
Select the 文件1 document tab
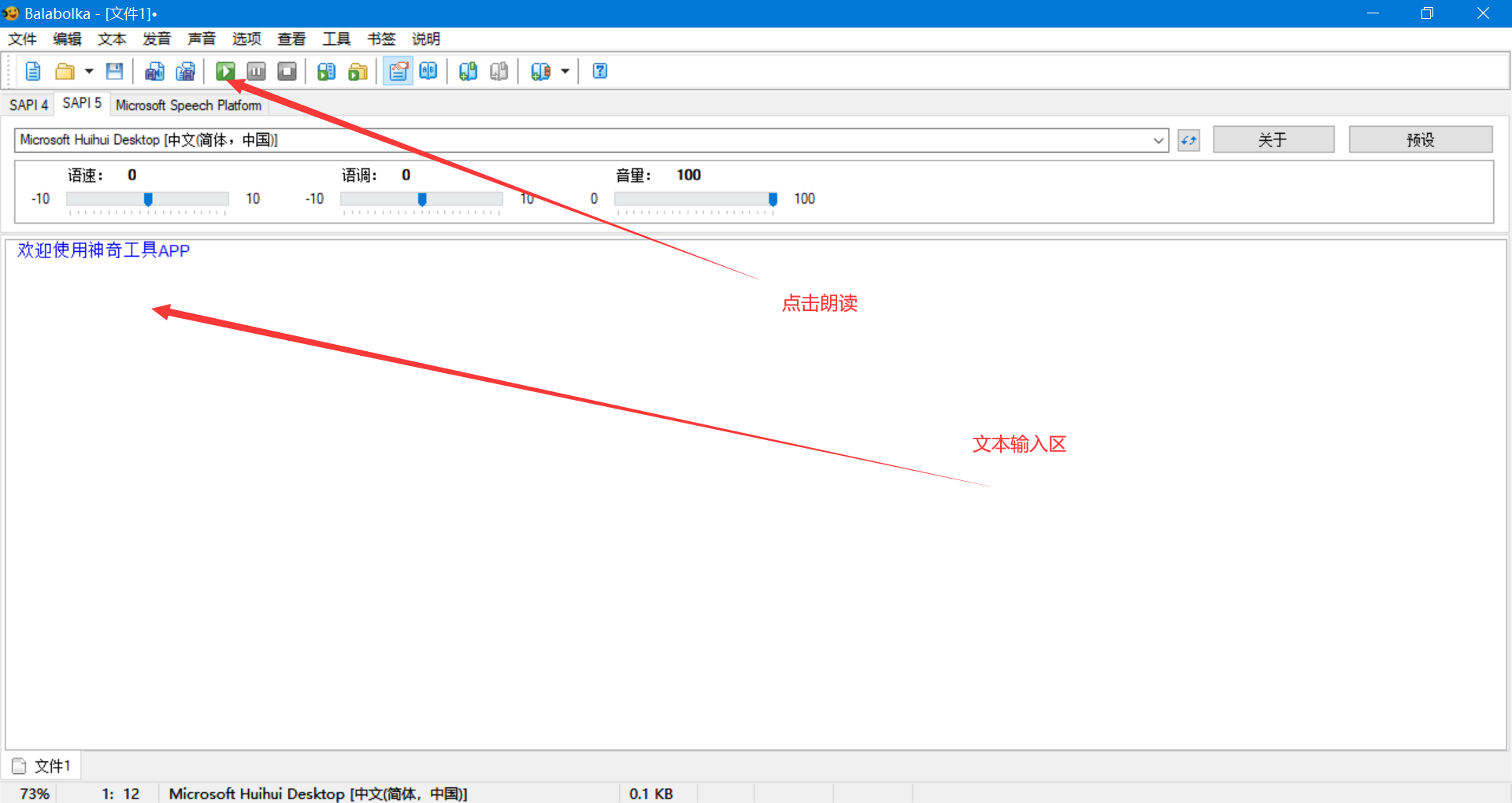[42, 766]
